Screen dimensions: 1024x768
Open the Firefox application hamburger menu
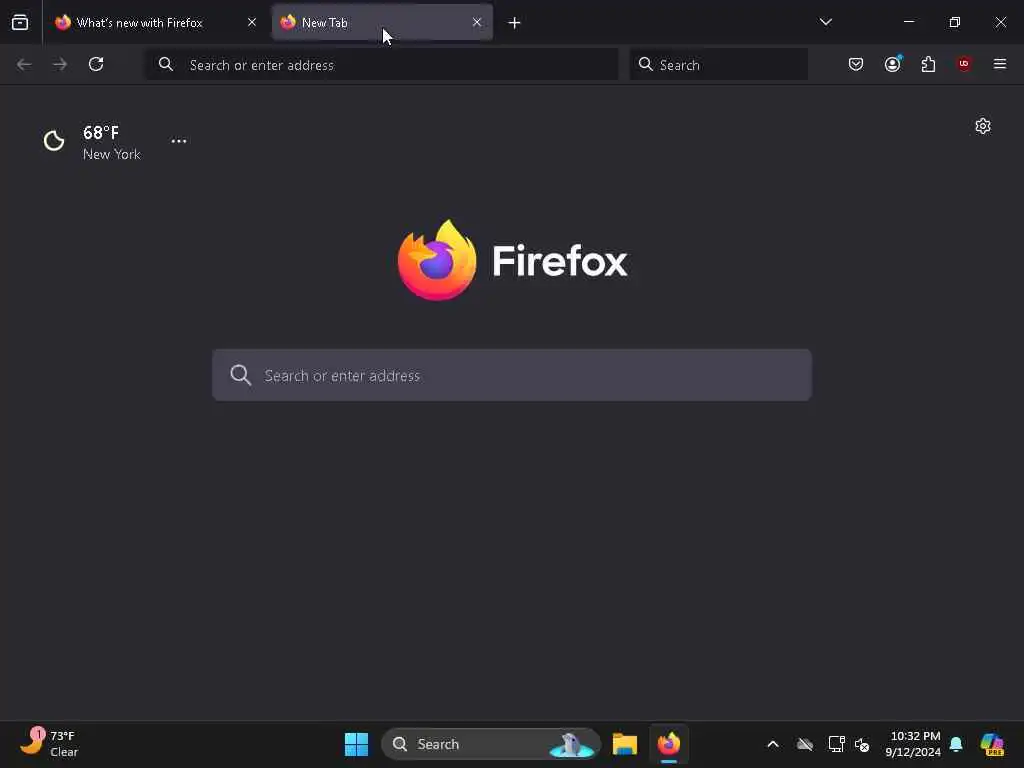coord(1000,64)
